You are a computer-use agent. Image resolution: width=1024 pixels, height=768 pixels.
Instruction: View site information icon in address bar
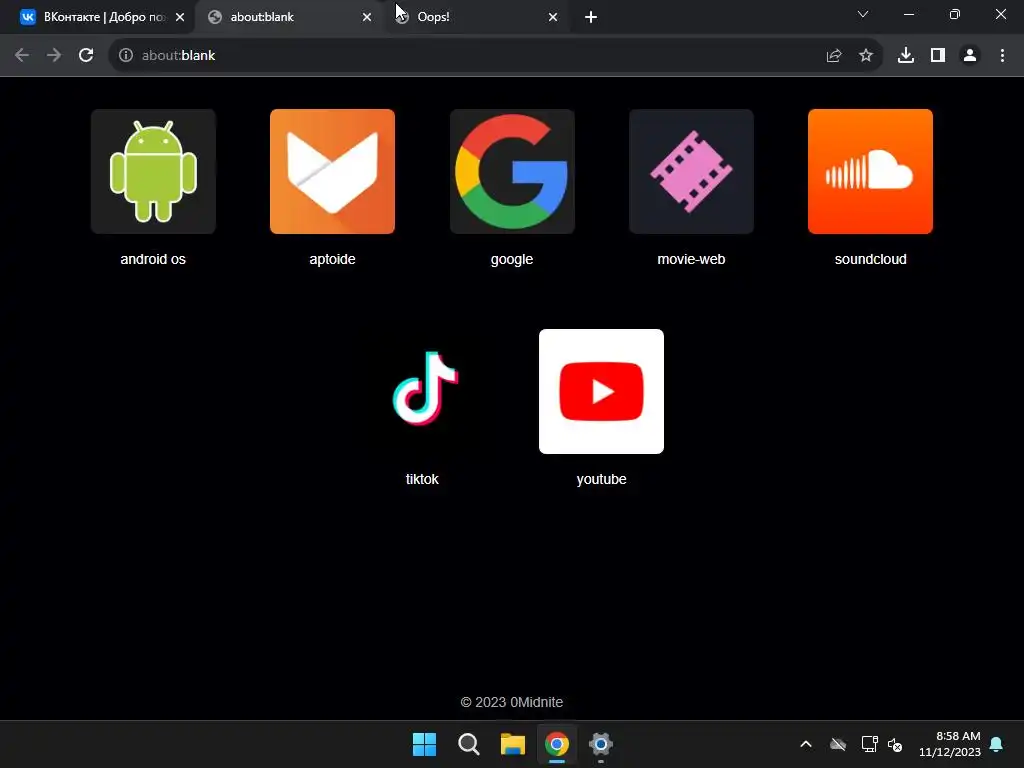pos(126,56)
